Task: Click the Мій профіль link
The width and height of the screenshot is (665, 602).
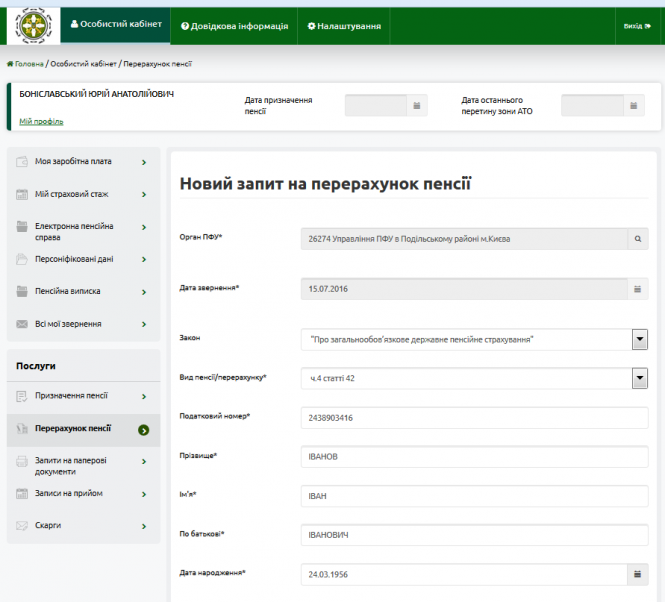Action: click(x=41, y=121)
